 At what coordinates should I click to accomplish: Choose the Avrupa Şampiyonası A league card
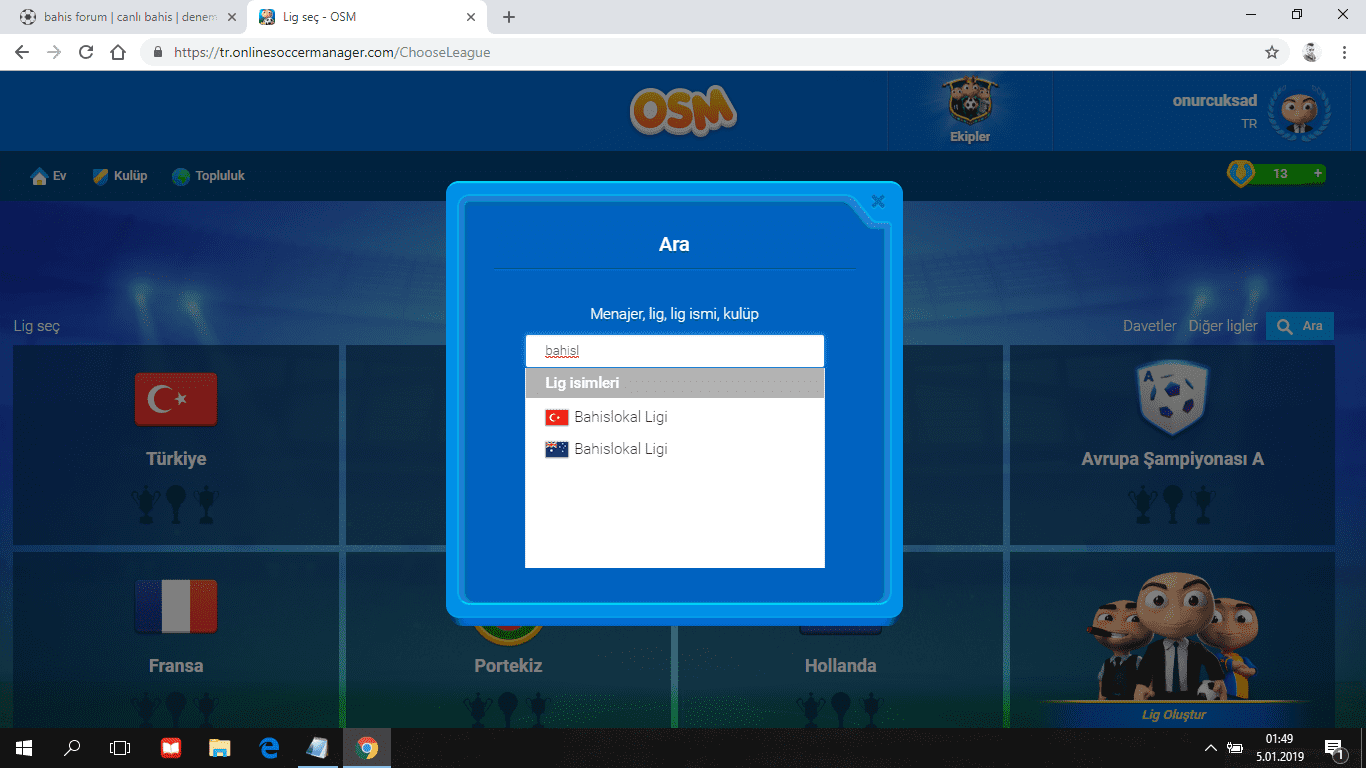[x=1172, y=445]
